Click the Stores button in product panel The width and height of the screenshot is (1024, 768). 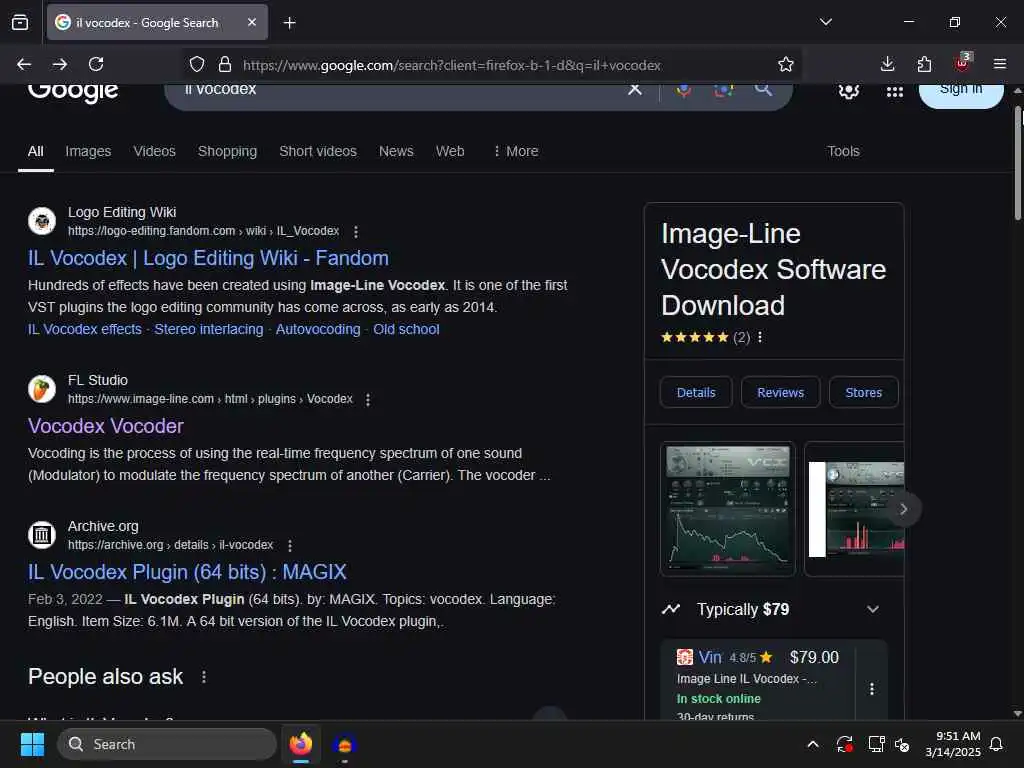click(x=863, y=392)
